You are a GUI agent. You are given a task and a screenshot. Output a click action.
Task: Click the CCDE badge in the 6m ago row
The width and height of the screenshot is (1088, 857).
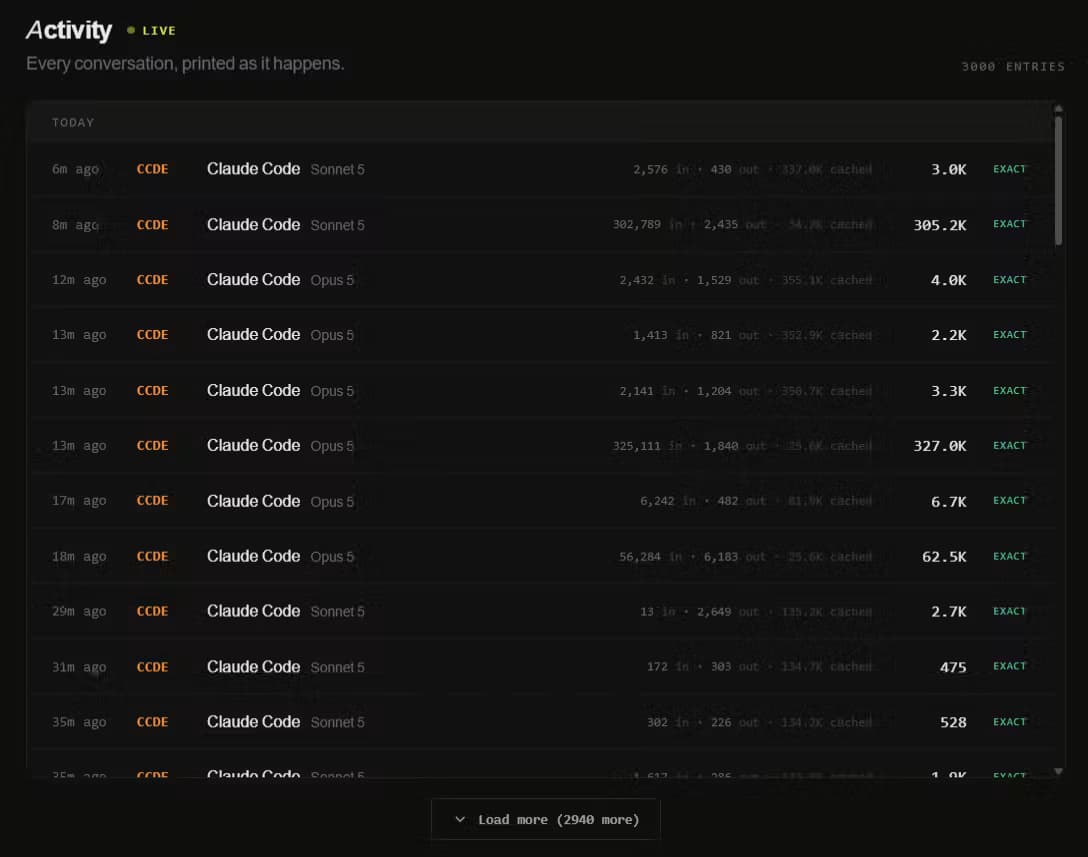(x=153, y=169)
